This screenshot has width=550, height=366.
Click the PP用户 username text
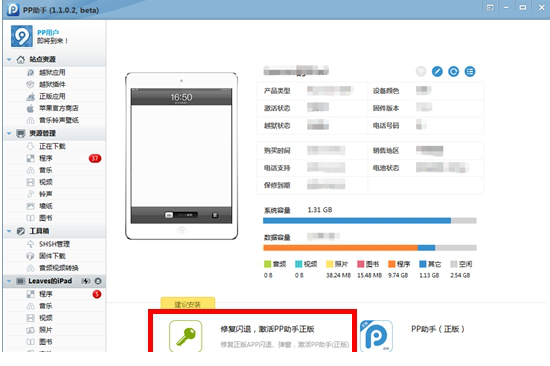pyautogui.click(x=48, y=33)
